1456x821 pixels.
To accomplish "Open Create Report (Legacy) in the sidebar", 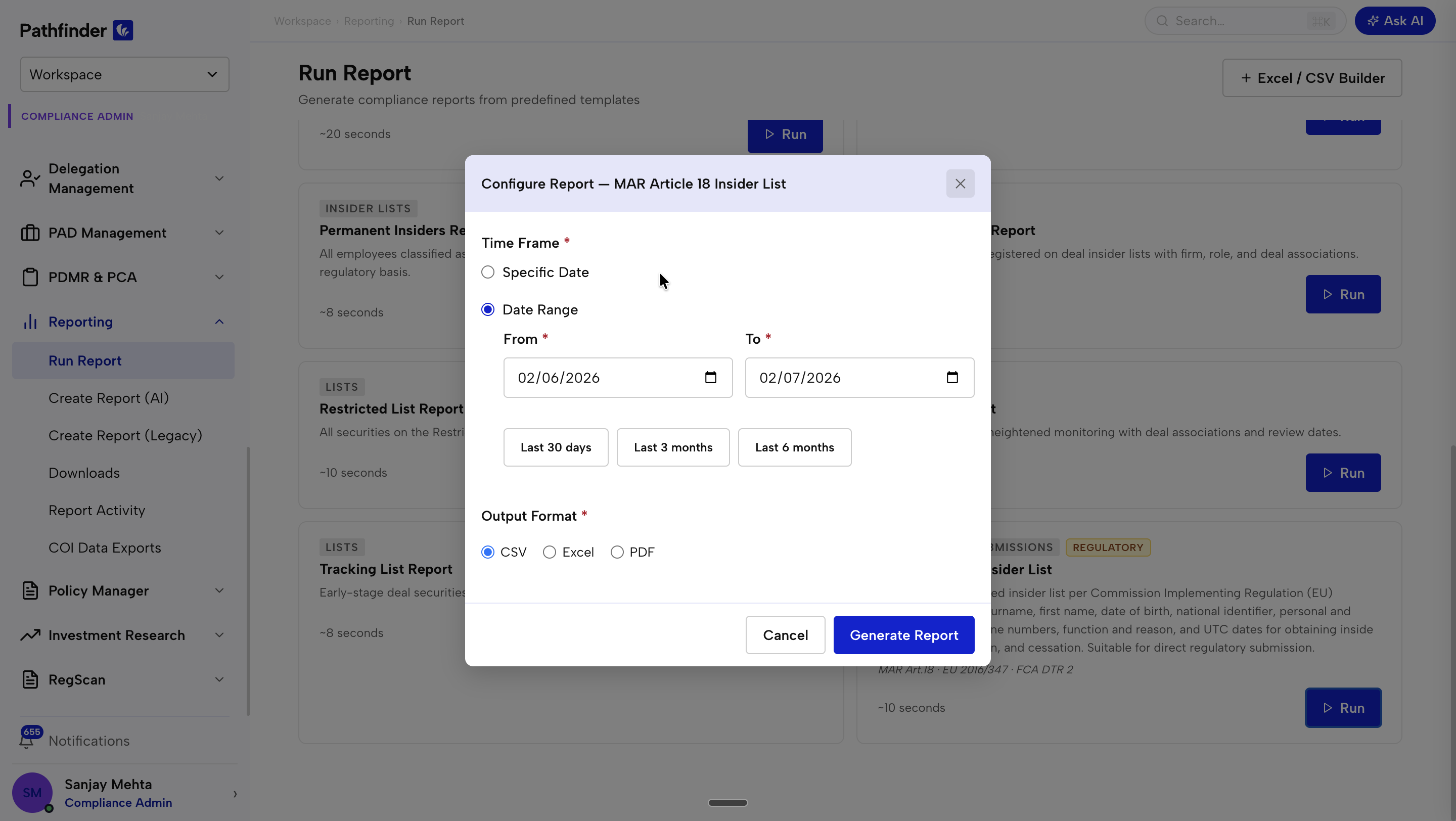I will coord(125,436).
